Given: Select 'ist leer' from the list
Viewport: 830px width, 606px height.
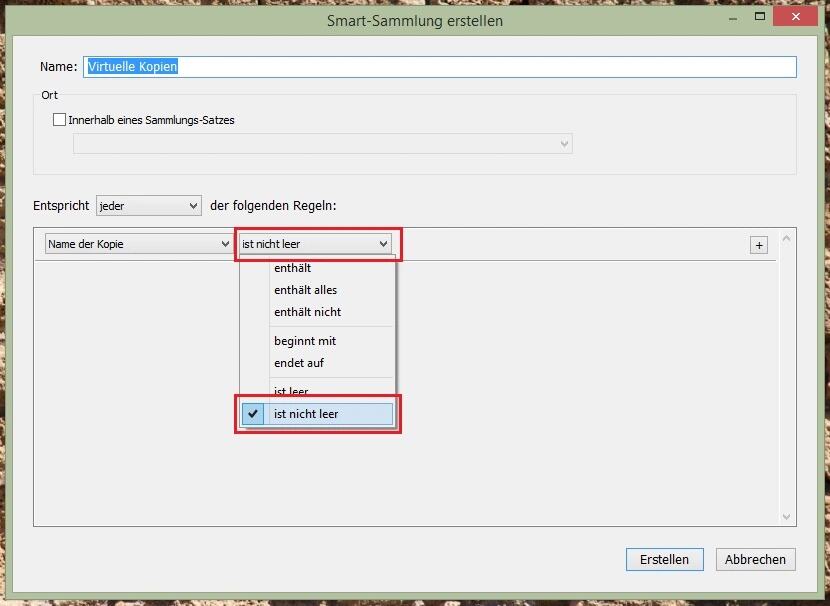Looking at the screenshot, I should [x=291, y=391].
